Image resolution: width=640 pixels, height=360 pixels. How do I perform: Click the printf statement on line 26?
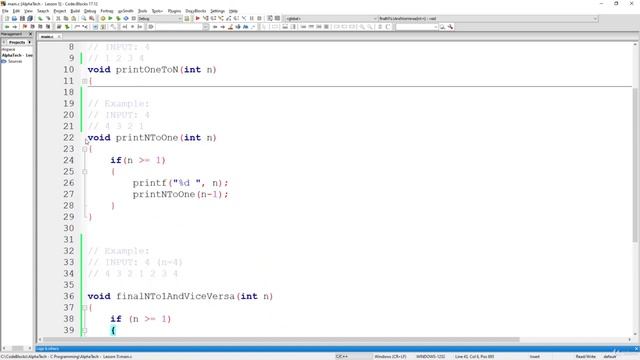[180, 183]
